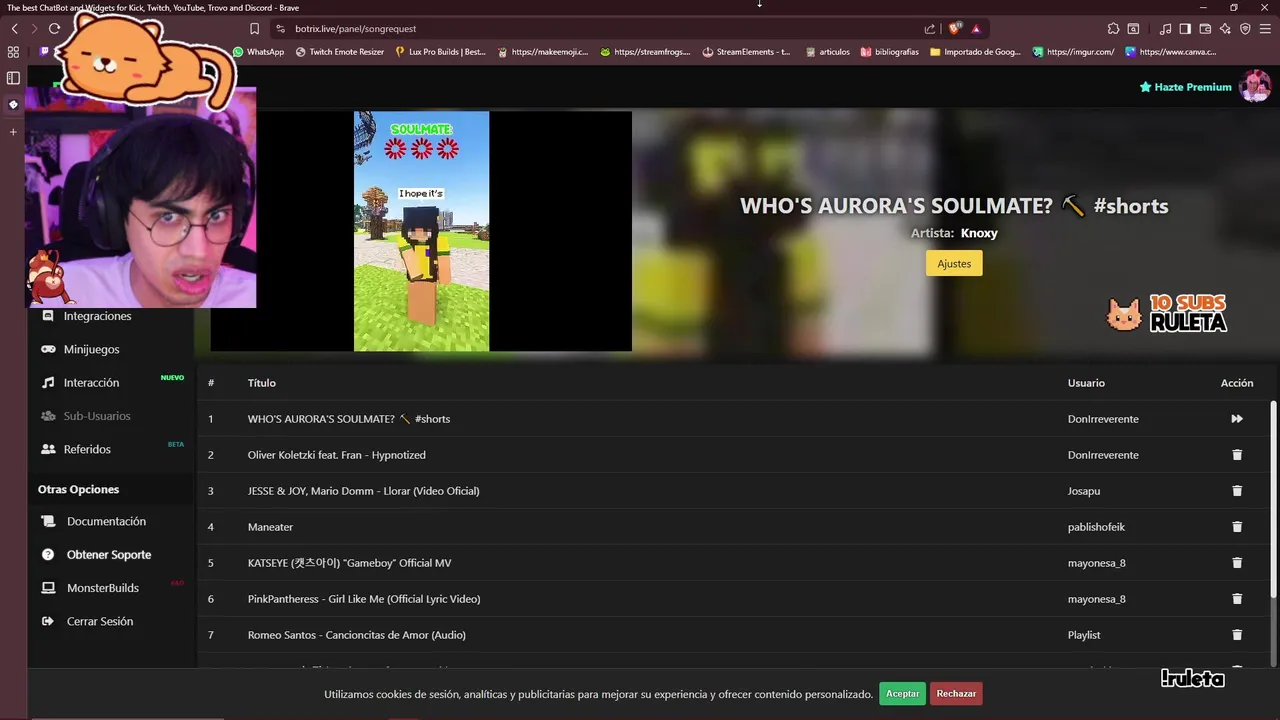Open Brave VPN shield icon
1280x720 pixels.
(x=1245, y=29)
